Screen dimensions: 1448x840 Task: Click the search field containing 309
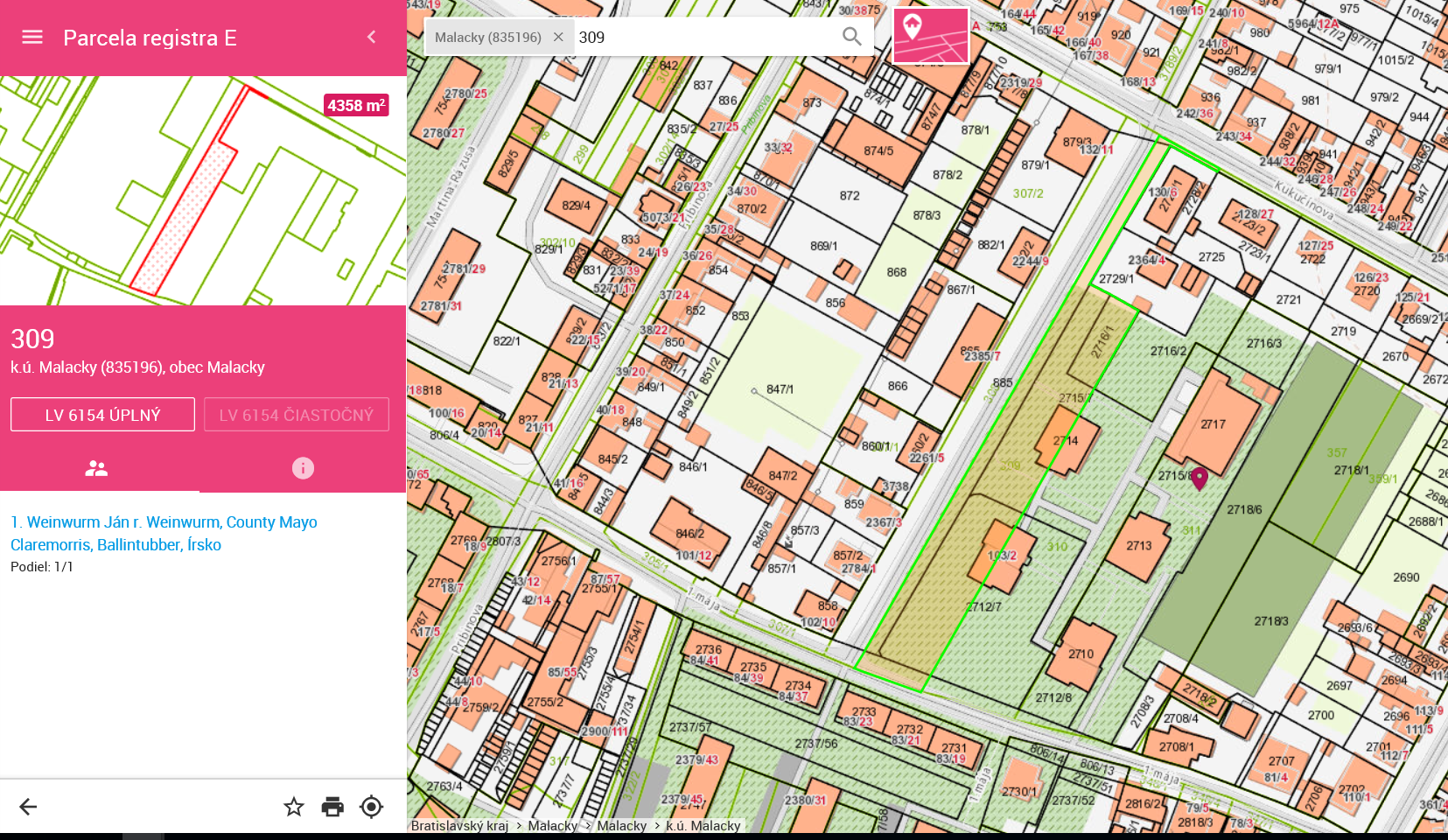tap(700, 37)
